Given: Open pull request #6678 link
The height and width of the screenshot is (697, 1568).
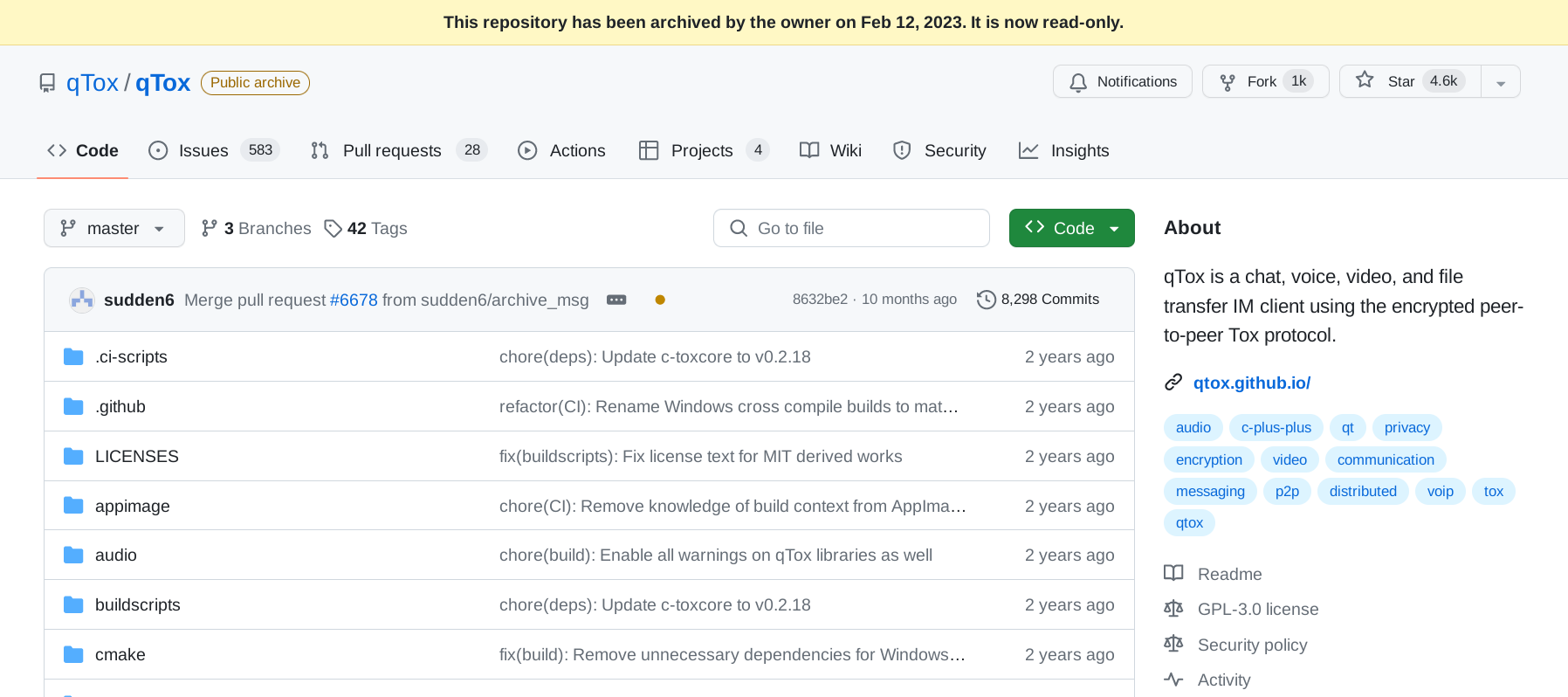Looking at the screenshot, I should coord(354,300).
